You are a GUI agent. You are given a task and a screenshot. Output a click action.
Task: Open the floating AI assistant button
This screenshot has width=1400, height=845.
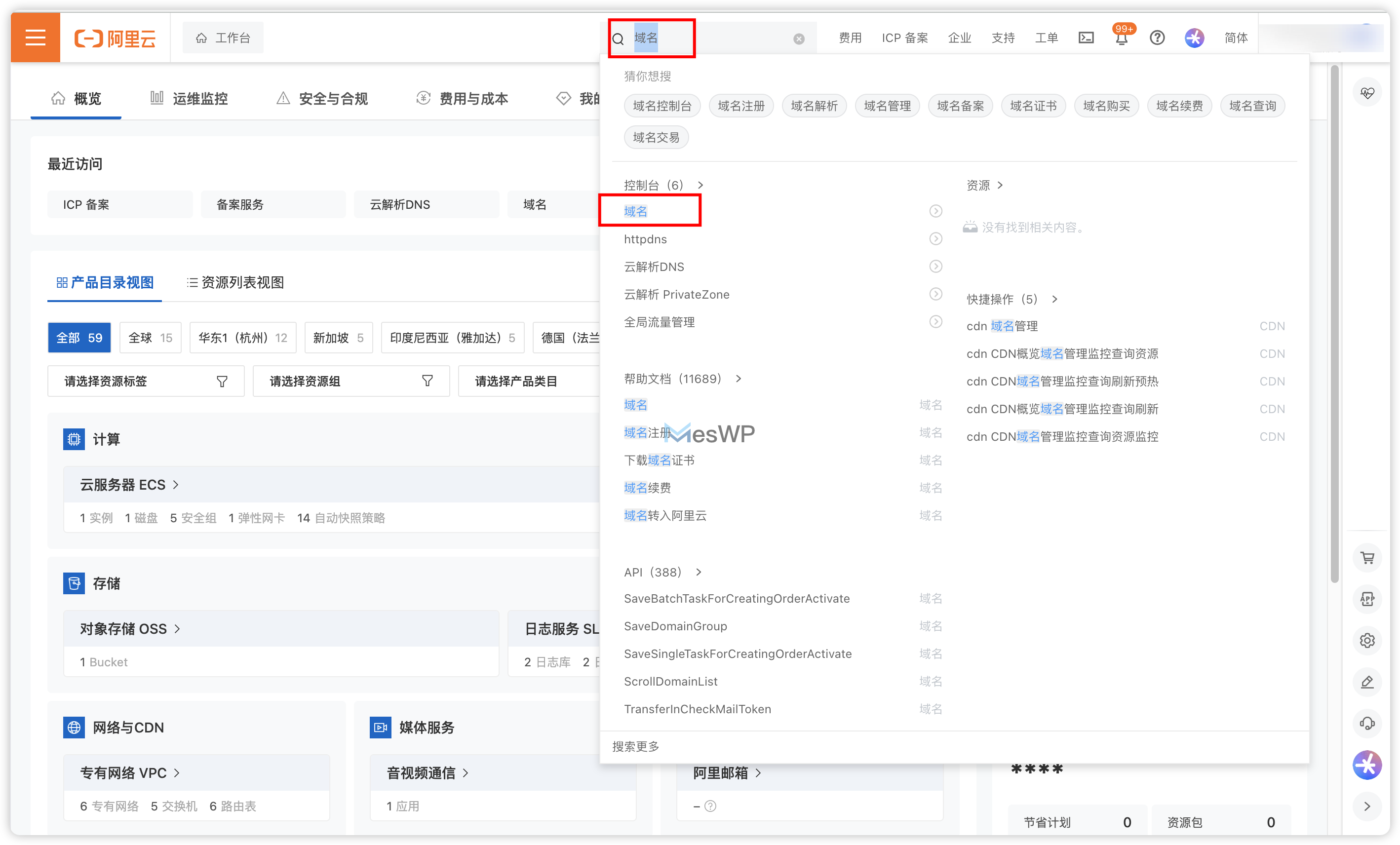point(1367,765)
